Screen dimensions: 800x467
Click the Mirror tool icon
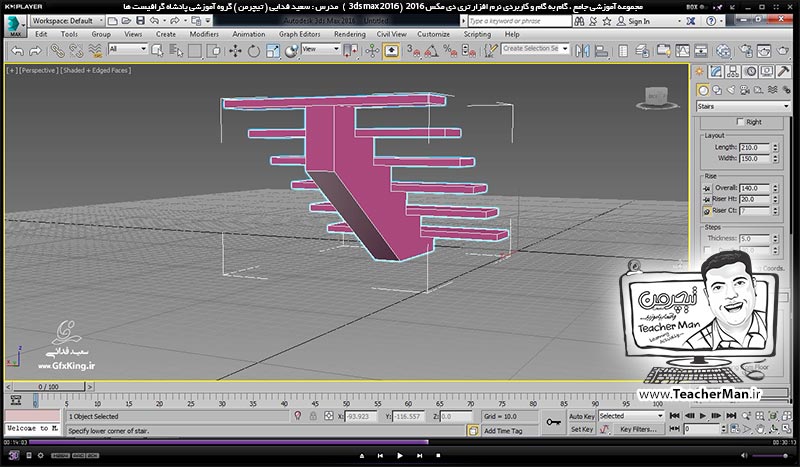coord(582,51)
